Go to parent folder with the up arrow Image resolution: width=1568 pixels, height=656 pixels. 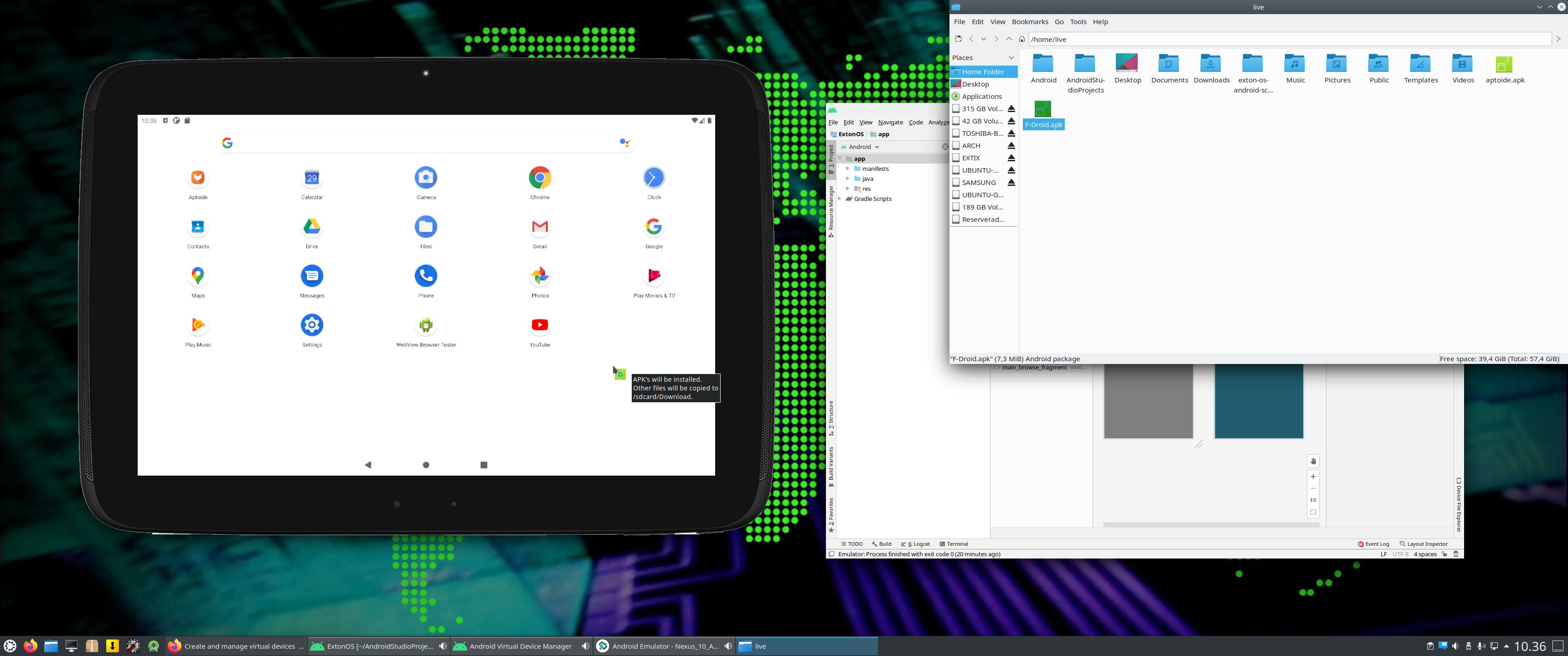(x=1009, y=39)
